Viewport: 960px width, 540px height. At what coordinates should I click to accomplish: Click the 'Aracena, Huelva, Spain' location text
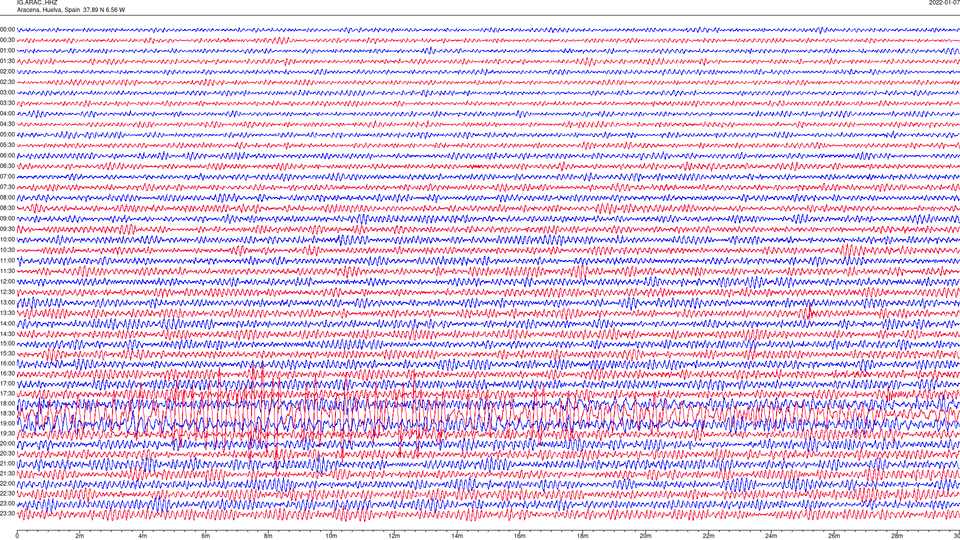pos(48,10)
